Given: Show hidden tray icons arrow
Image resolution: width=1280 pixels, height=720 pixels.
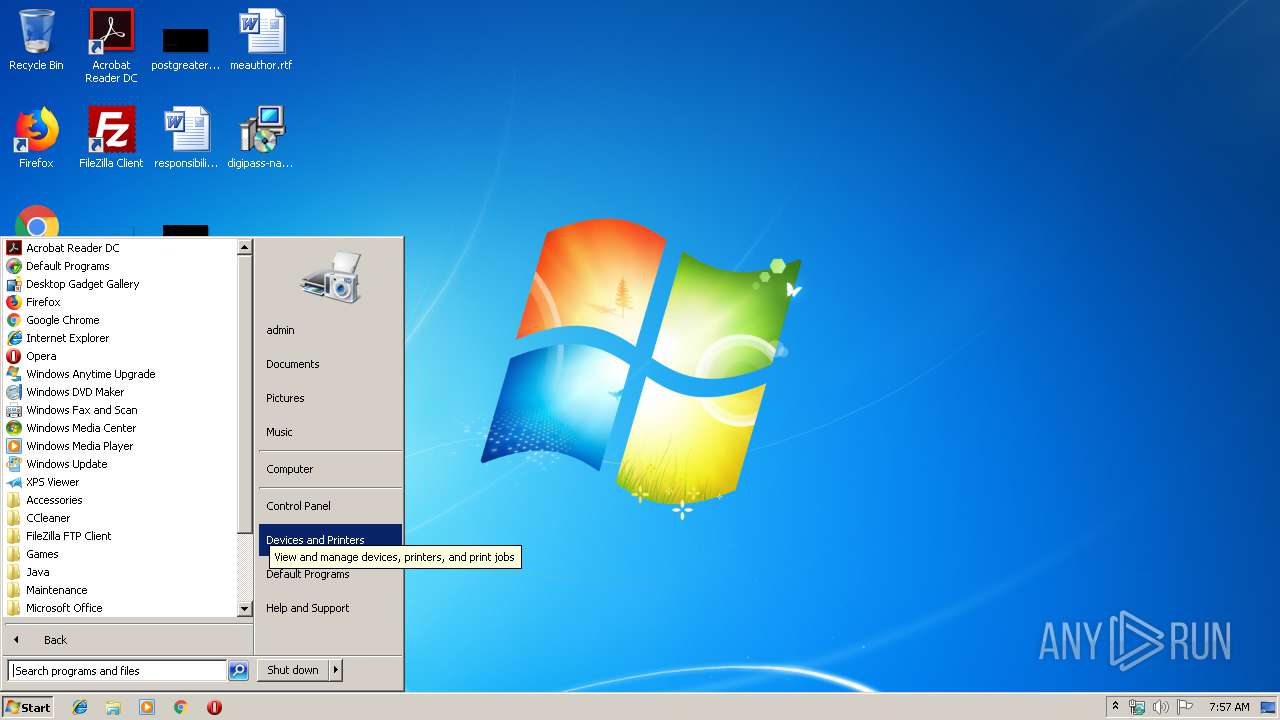Looking at the screenshot, I should coord(1116,707).
